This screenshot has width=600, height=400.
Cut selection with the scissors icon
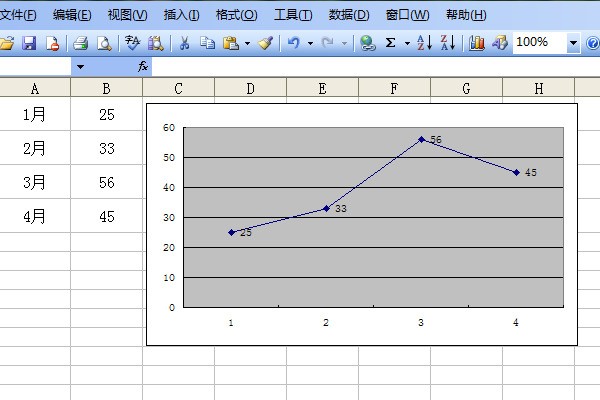click(x=184, y=43)
